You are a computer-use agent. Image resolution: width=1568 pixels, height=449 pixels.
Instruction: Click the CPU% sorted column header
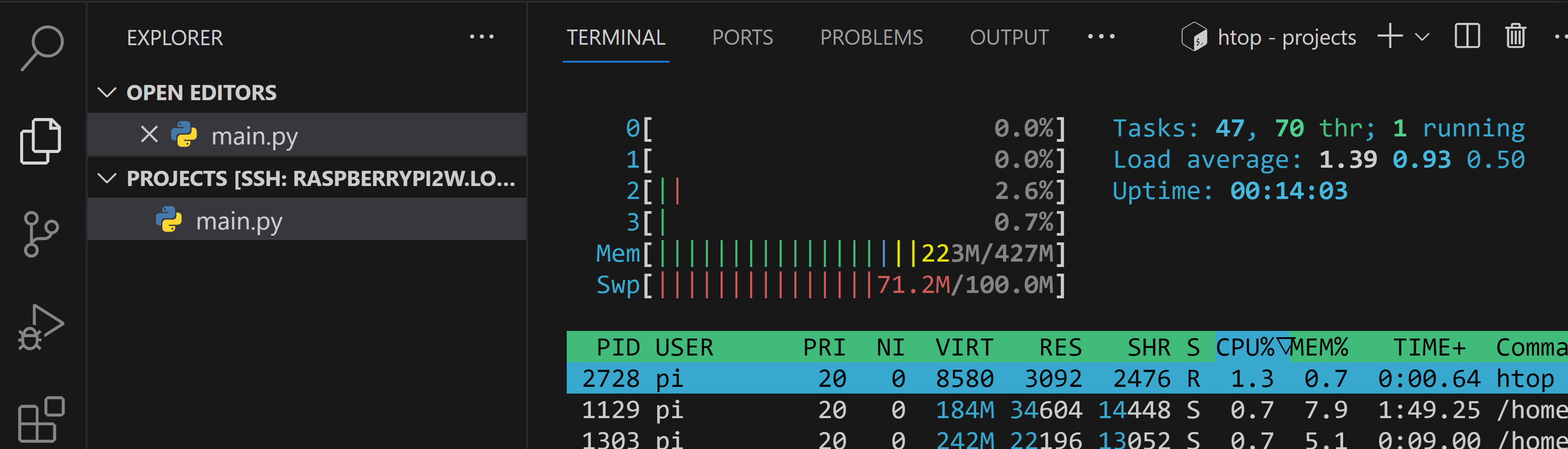(x=1252, y=347)
